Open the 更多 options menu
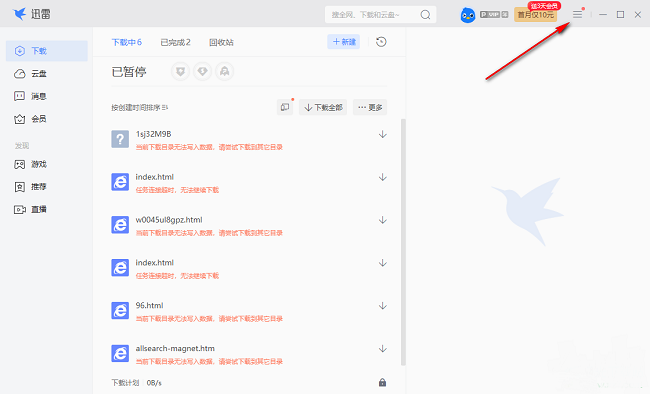Image resolution: width=650 pixels, height=394 pixels. coord(370,107)
